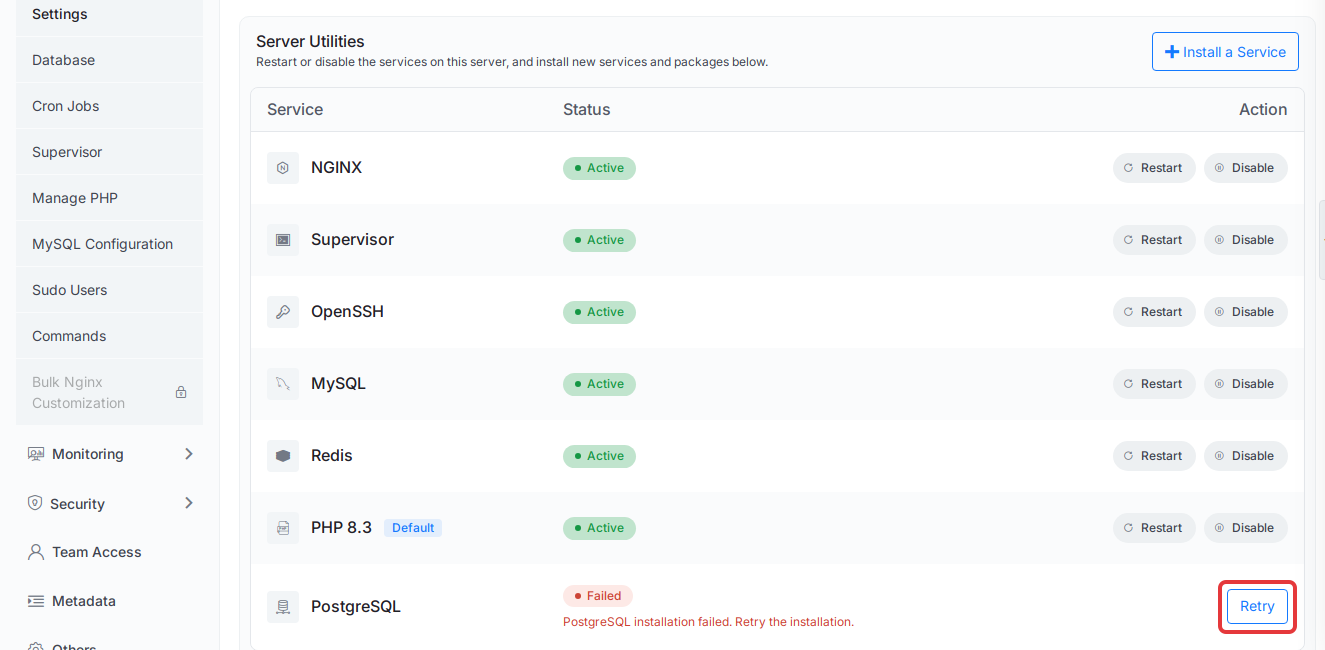The height and width of the screenshot is (650, 1325).
Task: Click the Default badge next to PHP 8.3
Action: click(413, 528)
